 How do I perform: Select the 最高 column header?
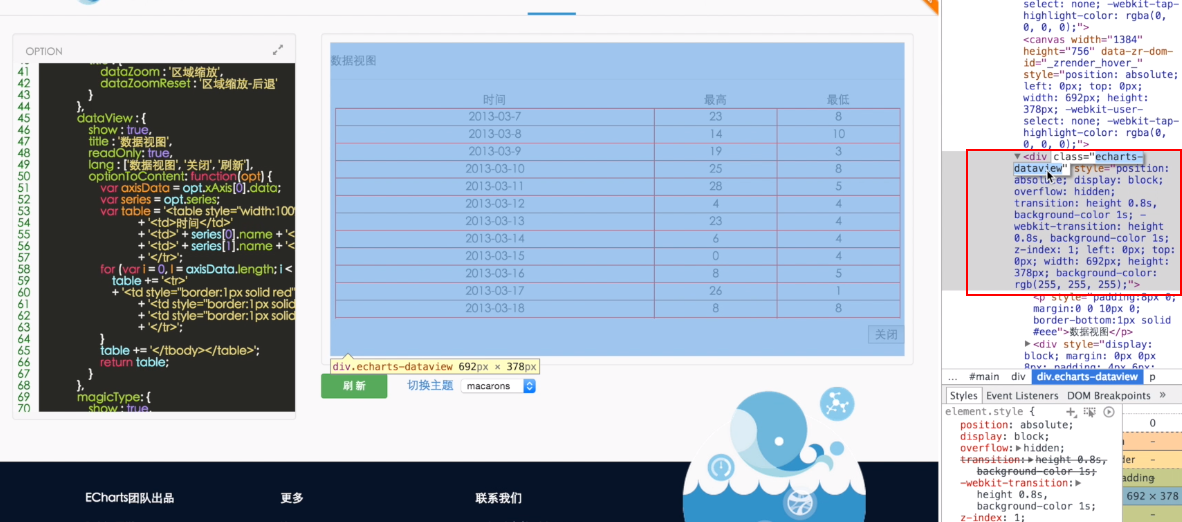[x=715, y=100]
